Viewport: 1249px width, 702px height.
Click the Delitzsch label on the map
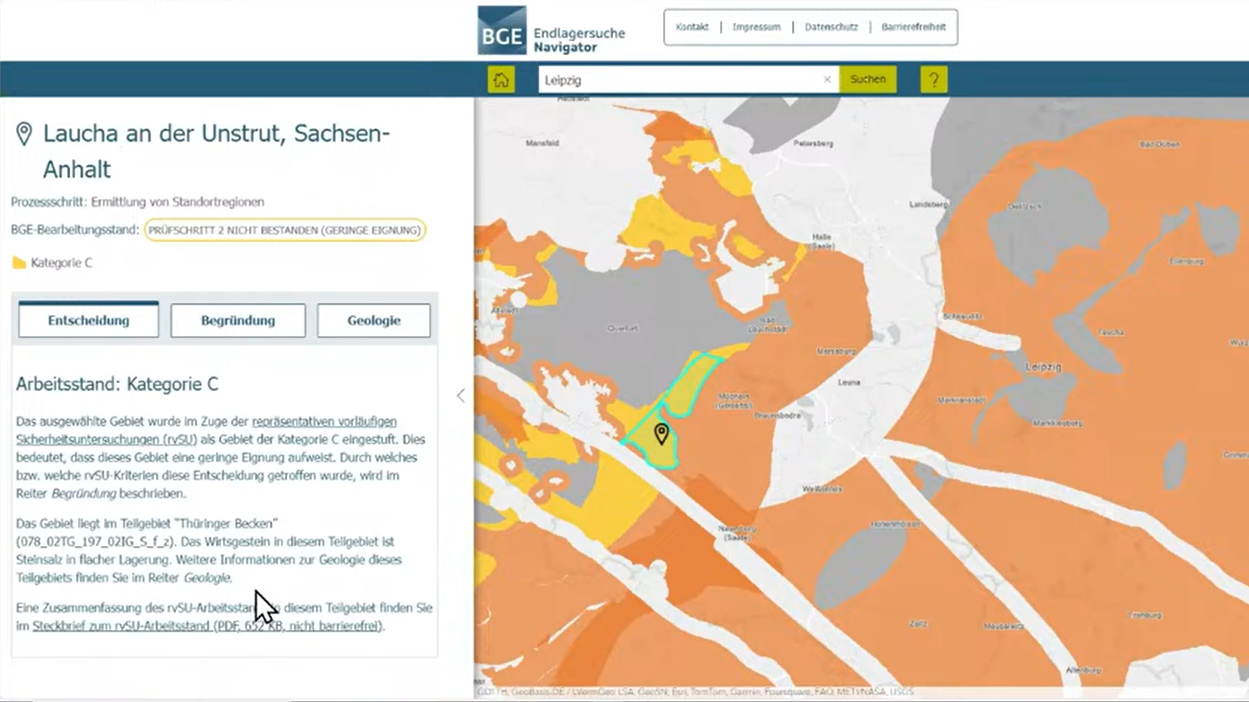1026,206
